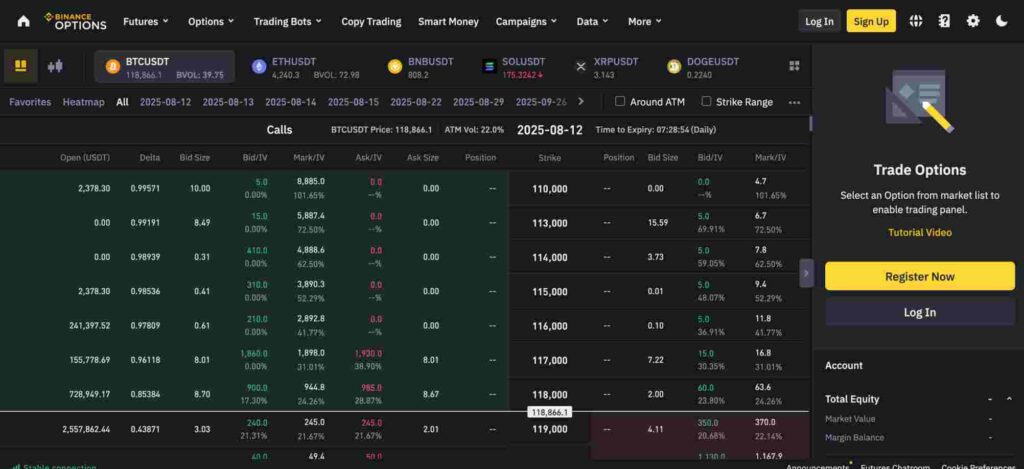1024x469 pixels.
Task: Select the Heatmap tab
Action: click(x=84, y=102)
